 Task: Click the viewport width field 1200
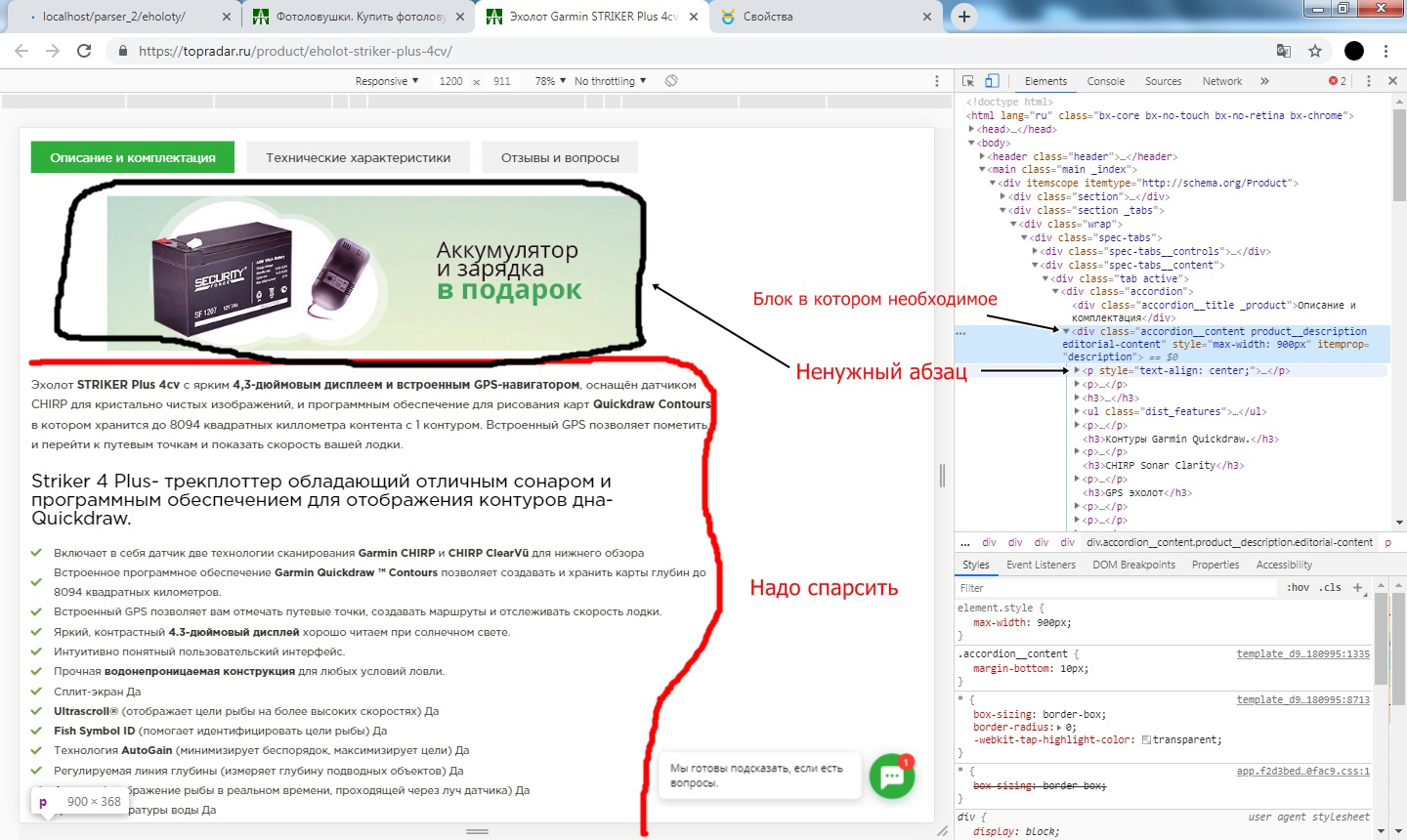451,81
